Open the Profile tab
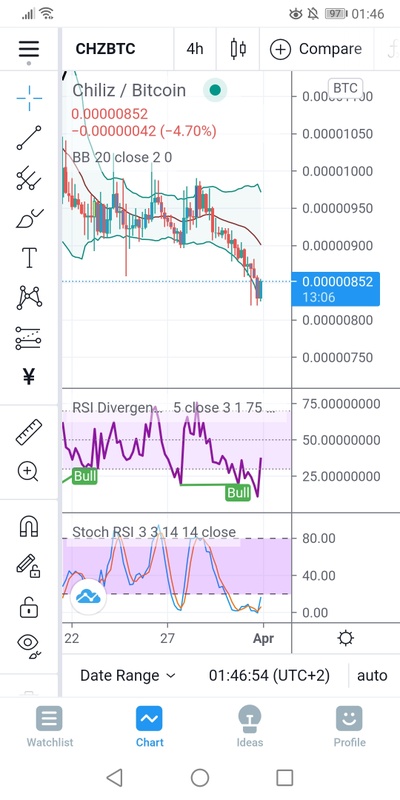The width and height of the screenshot is (400, 800). [349, 727]
